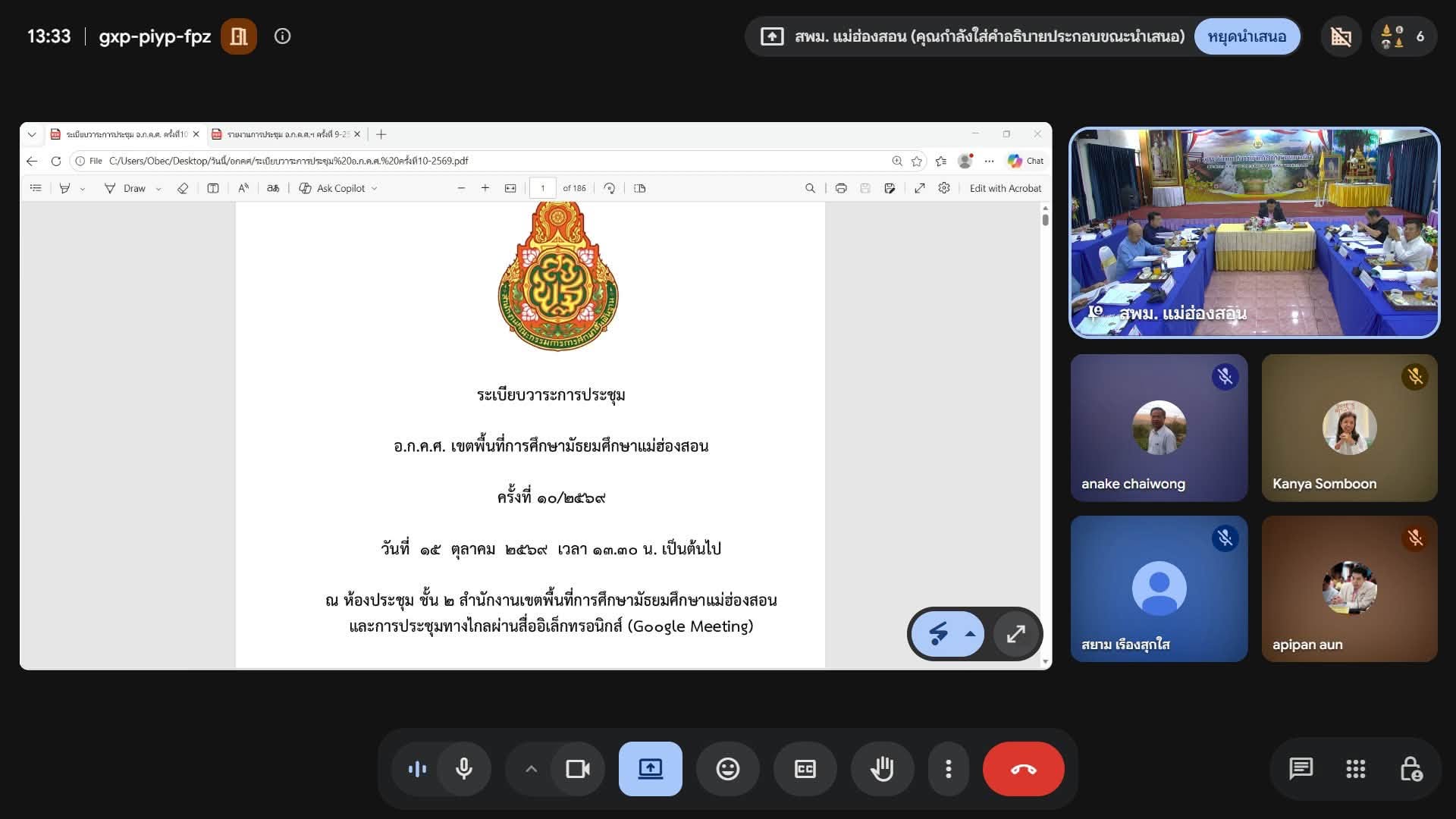Open the chat panel icon
The image size is (1456, 819).
(1301, 769)
